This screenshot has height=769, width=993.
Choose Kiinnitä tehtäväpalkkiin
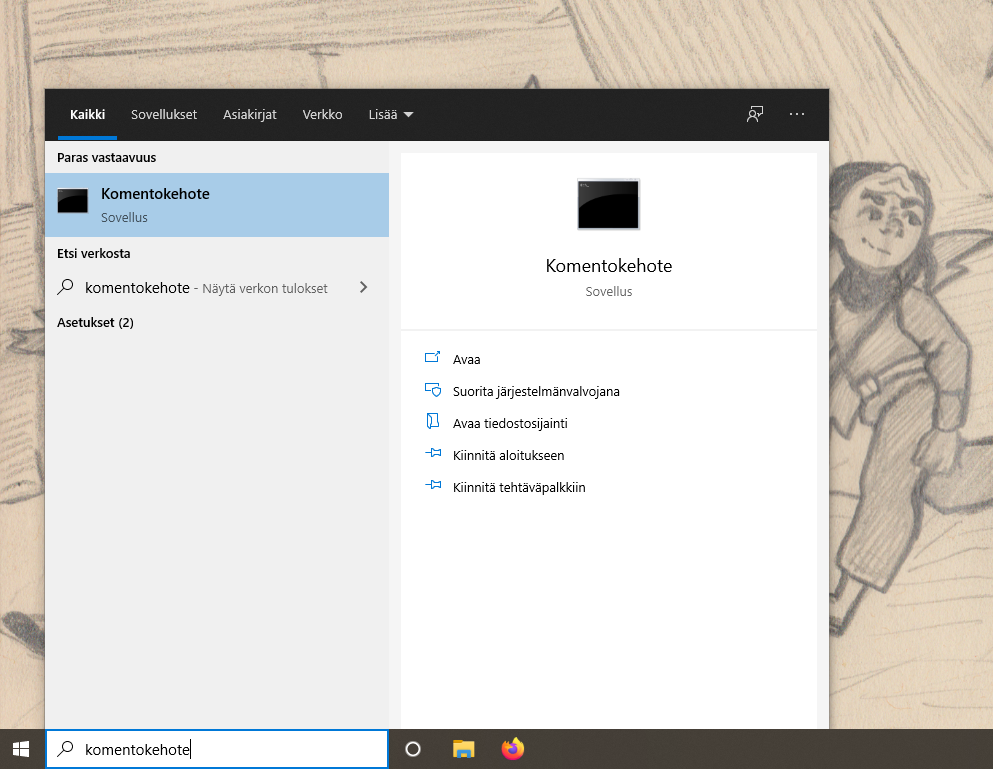pyautogui.click(x=519, y=487)
